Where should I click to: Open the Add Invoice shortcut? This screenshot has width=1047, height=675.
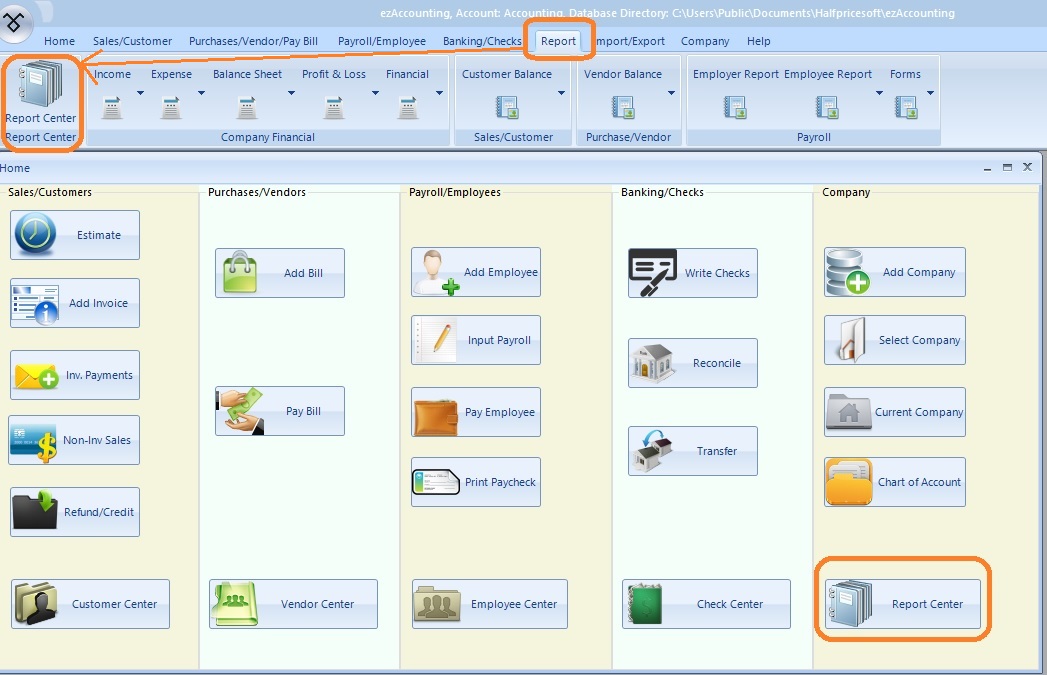(75, 304)
